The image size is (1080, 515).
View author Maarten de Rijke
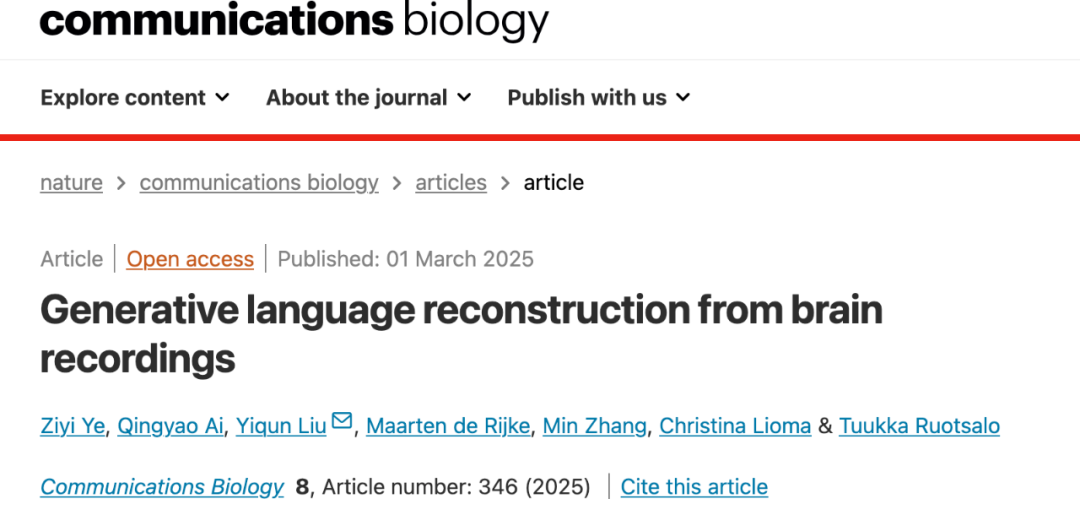(448, 426)
